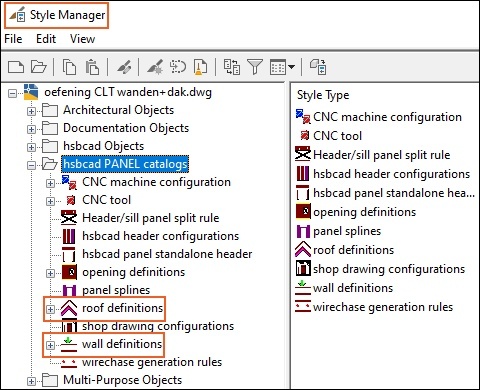Image resolution: width=480 pixels, height=390 pixels.
Task: Select wall definitions in the tree
Action: click(122, 344)
